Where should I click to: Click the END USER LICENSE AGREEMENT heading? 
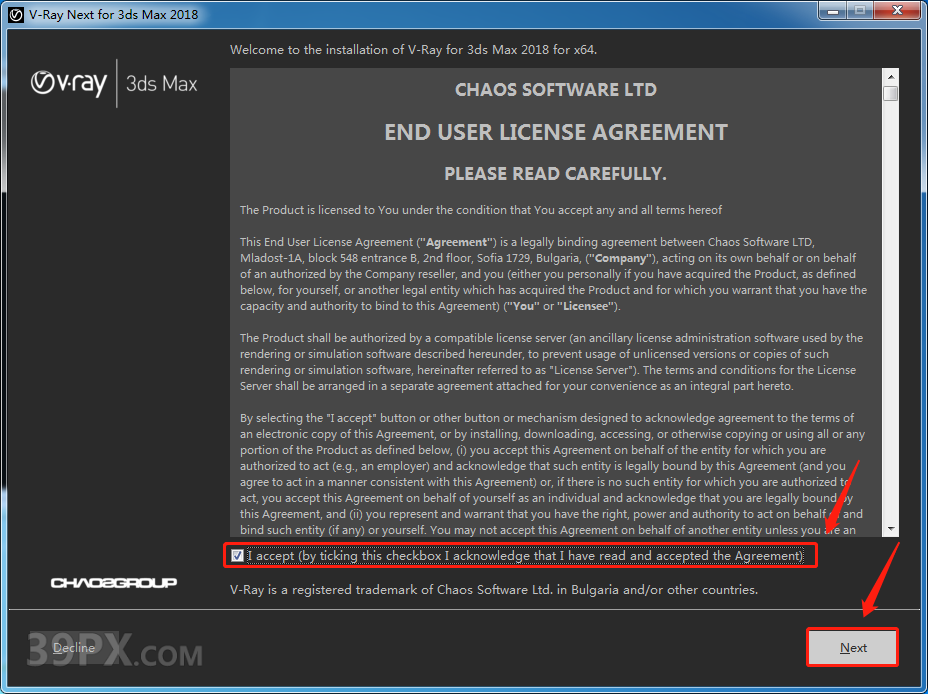[x=556, y=133]
